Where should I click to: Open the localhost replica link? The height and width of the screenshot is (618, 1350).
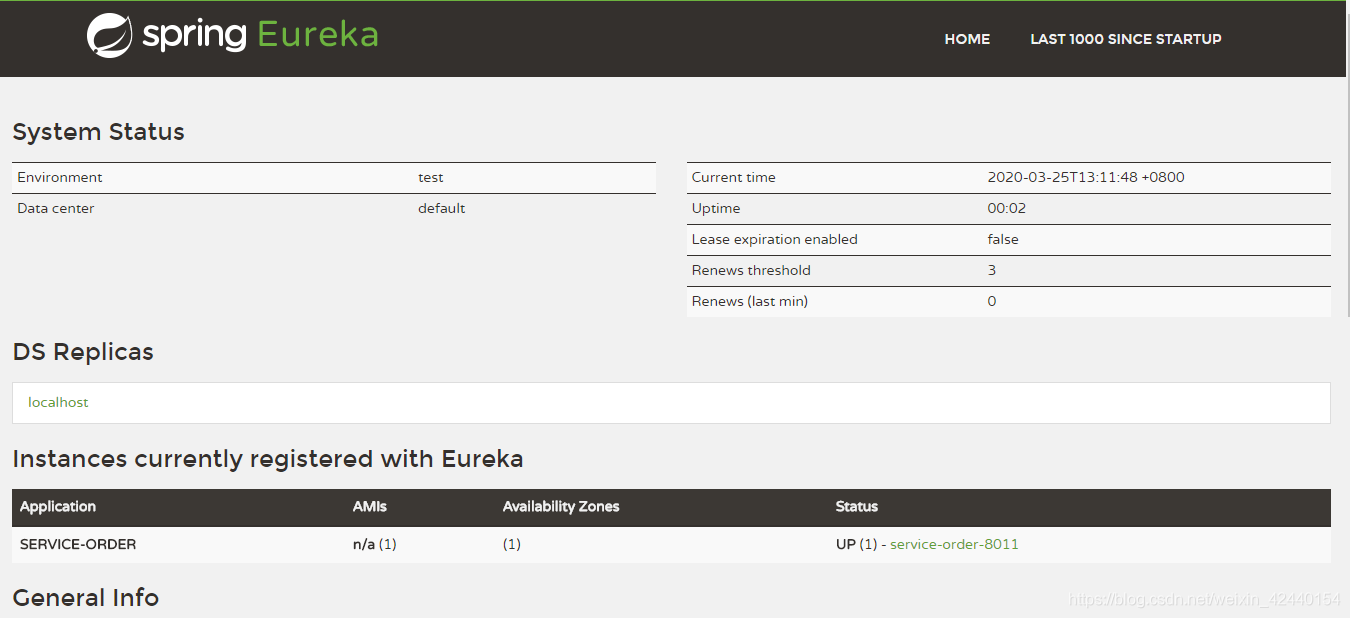tap(58, 402)
